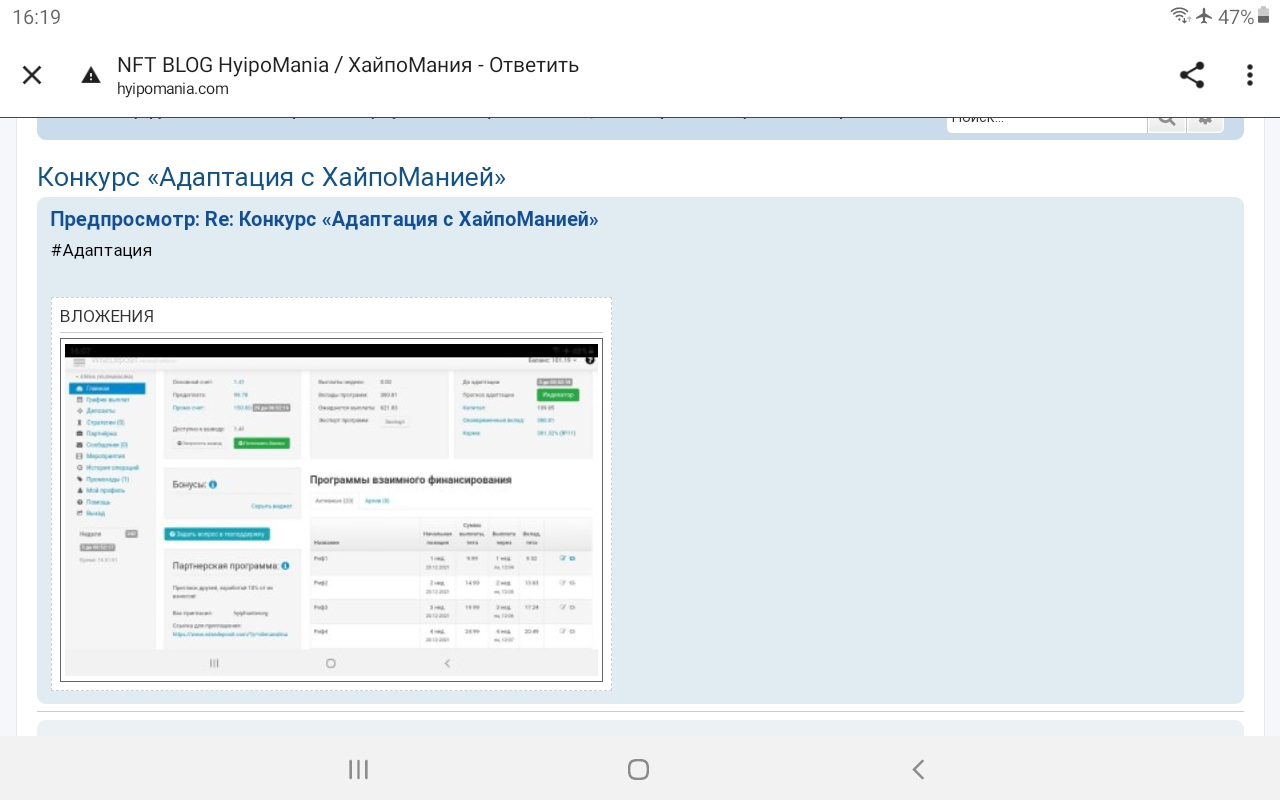Focus the Поиск search field

coord(1045,120)
